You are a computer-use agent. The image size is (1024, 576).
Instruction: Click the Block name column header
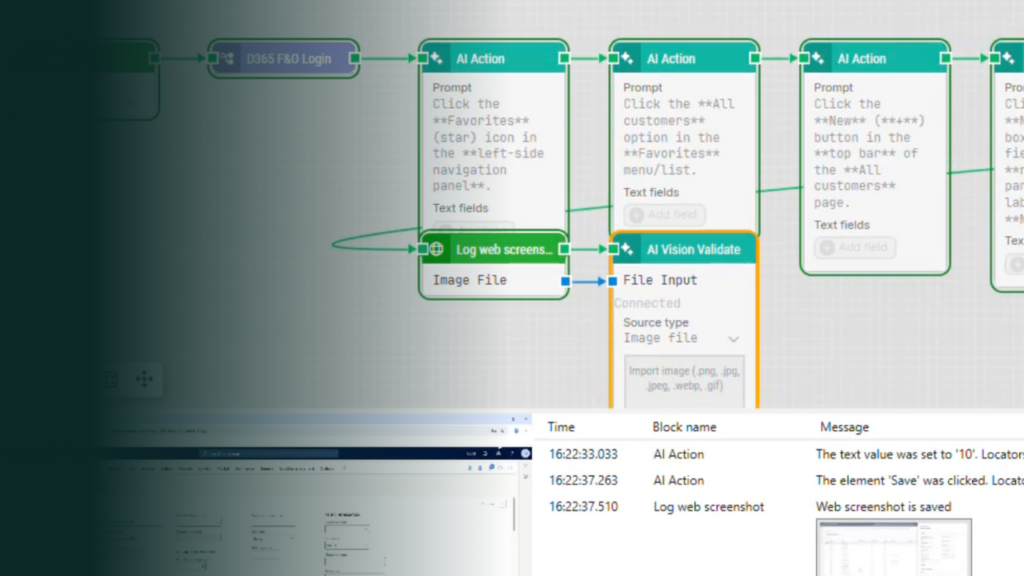click(684, 427)
